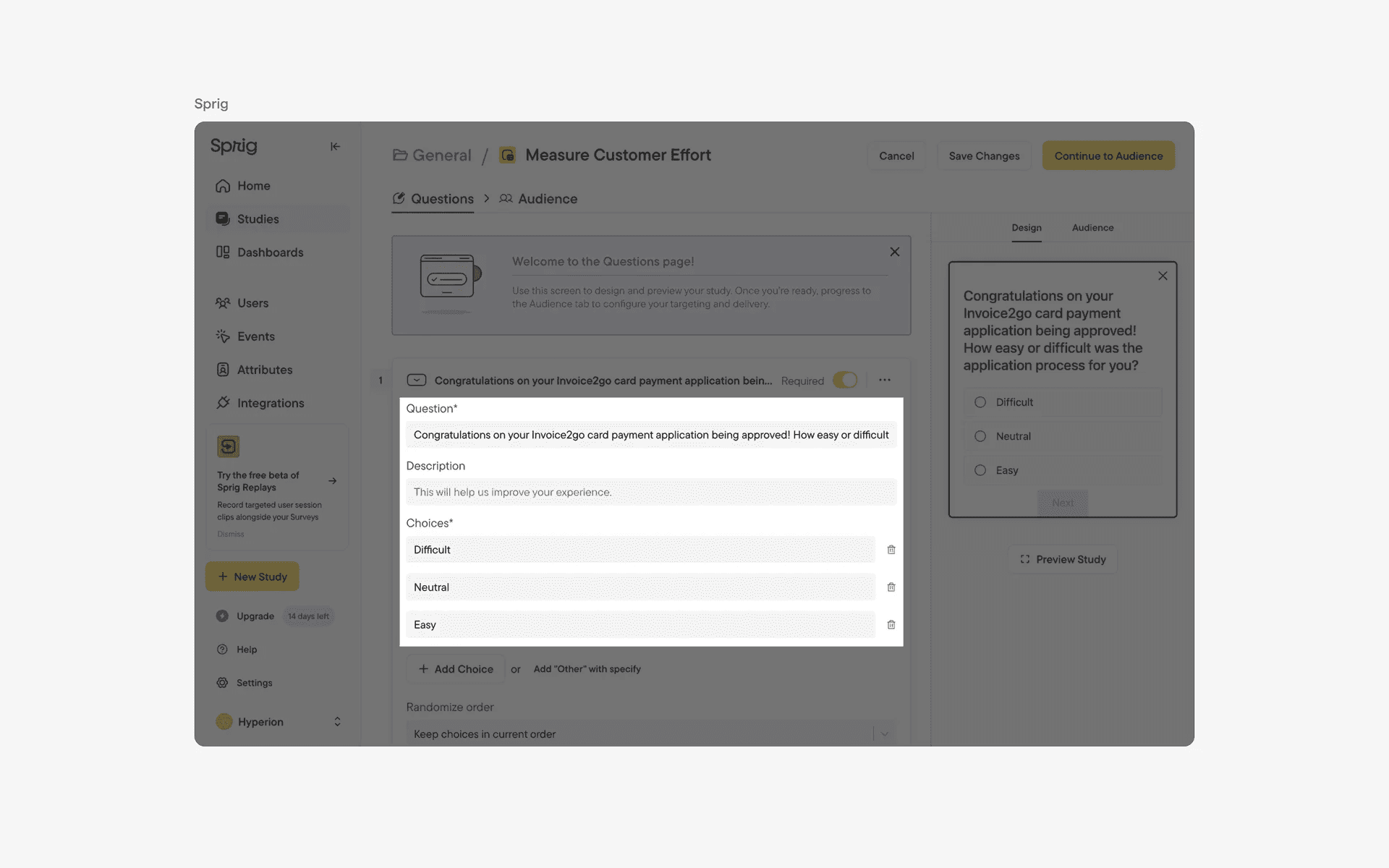Click Continue to Audience button
The height and width of the screenshot is (868, 1389).
click(x=1108, y=156)
